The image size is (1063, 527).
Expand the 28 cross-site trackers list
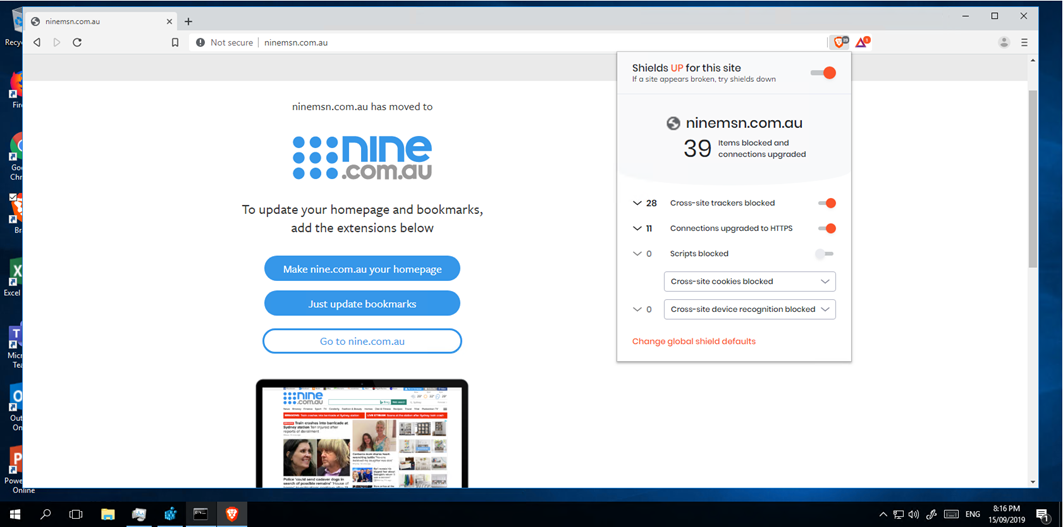tap(637, 203)
